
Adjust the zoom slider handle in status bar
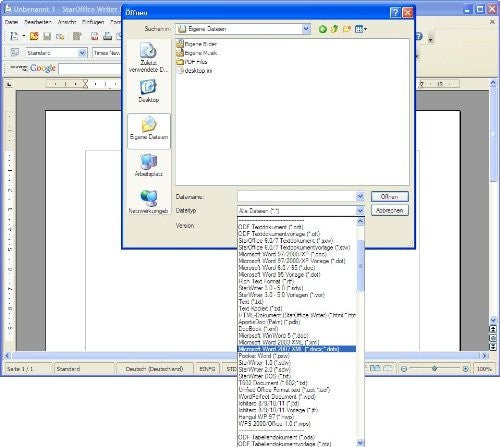434,369
